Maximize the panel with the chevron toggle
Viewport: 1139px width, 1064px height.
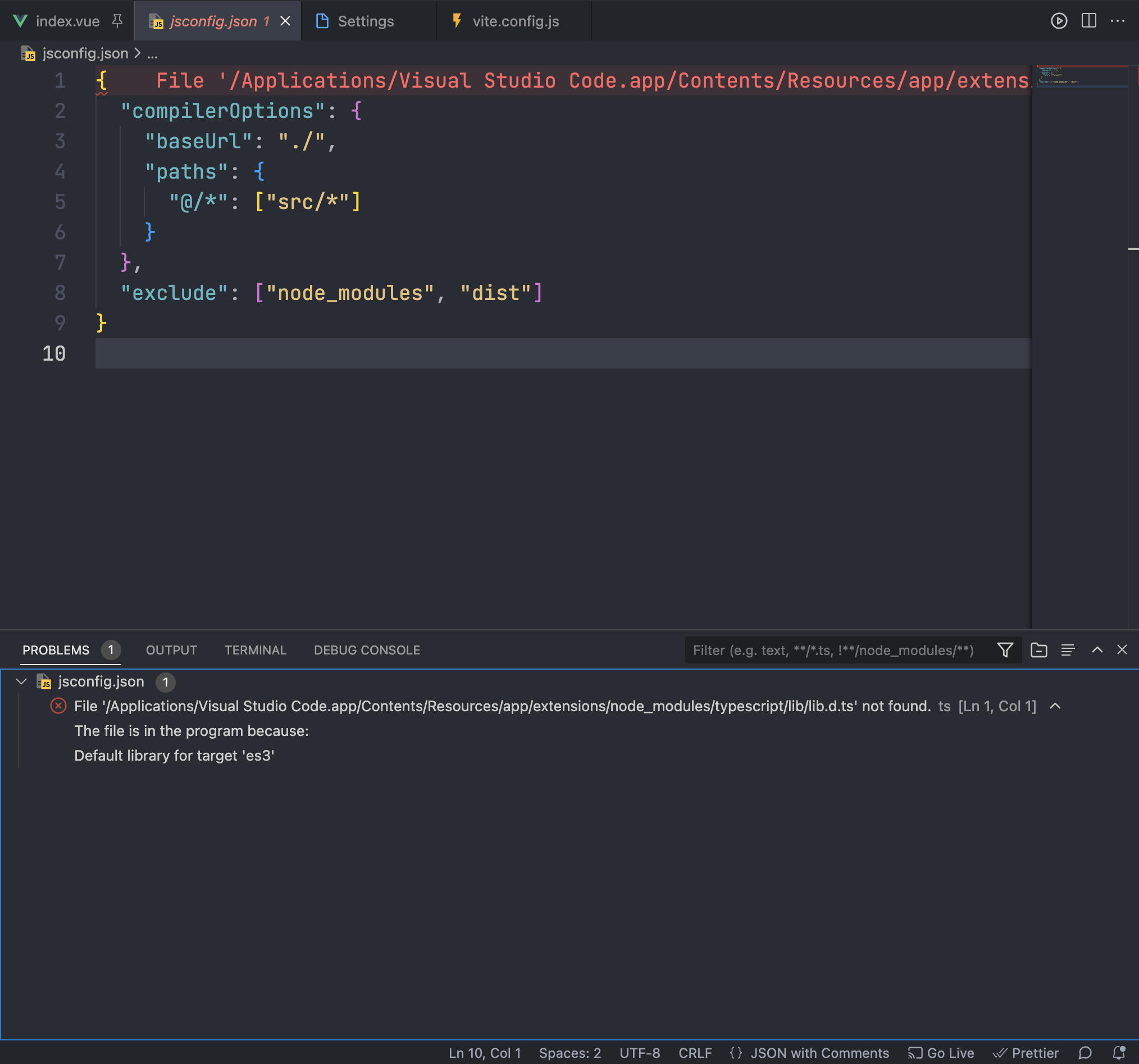pos(1097,650)
